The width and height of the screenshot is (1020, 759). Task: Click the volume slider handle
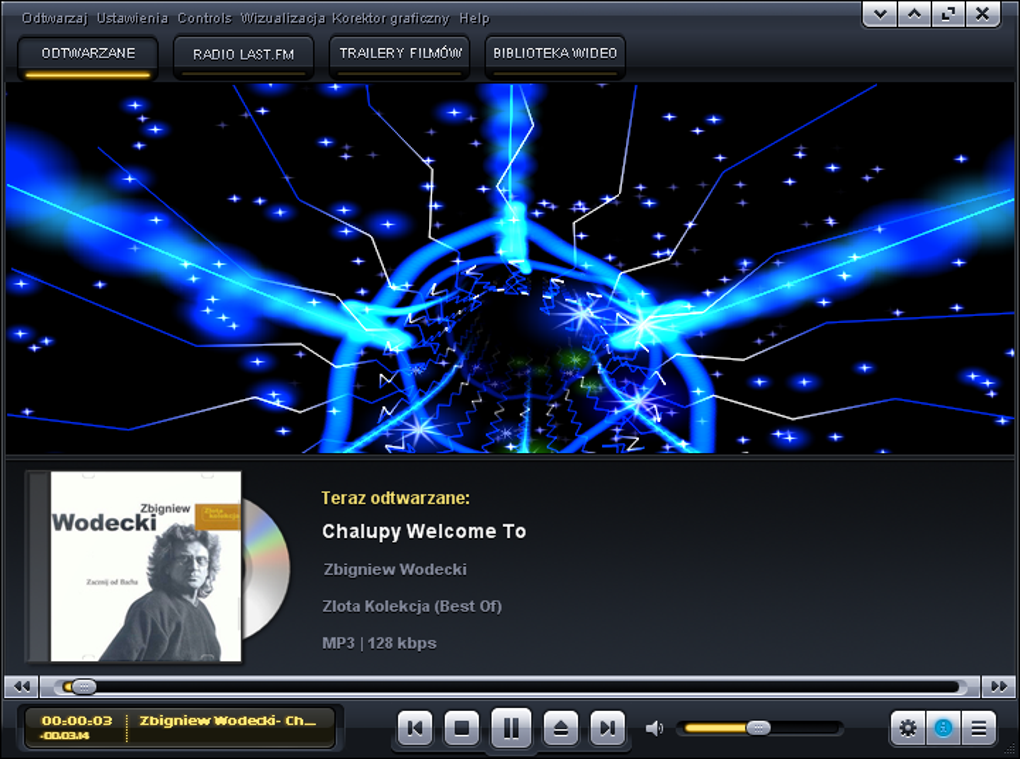(758, 728)
